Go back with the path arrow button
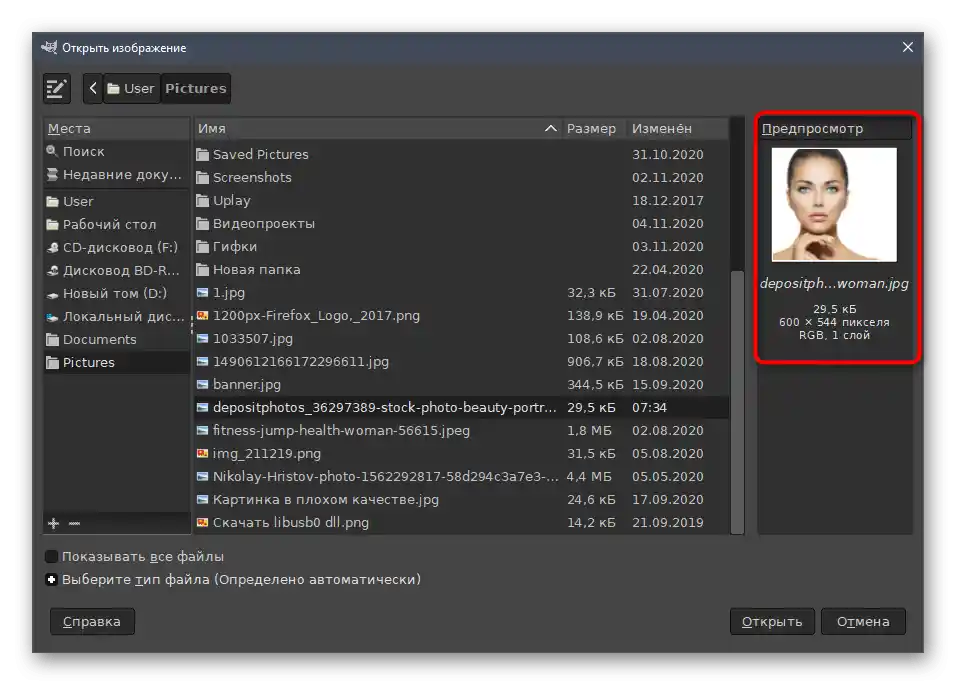Screen dimensions: 956x685 pos(93,88)
